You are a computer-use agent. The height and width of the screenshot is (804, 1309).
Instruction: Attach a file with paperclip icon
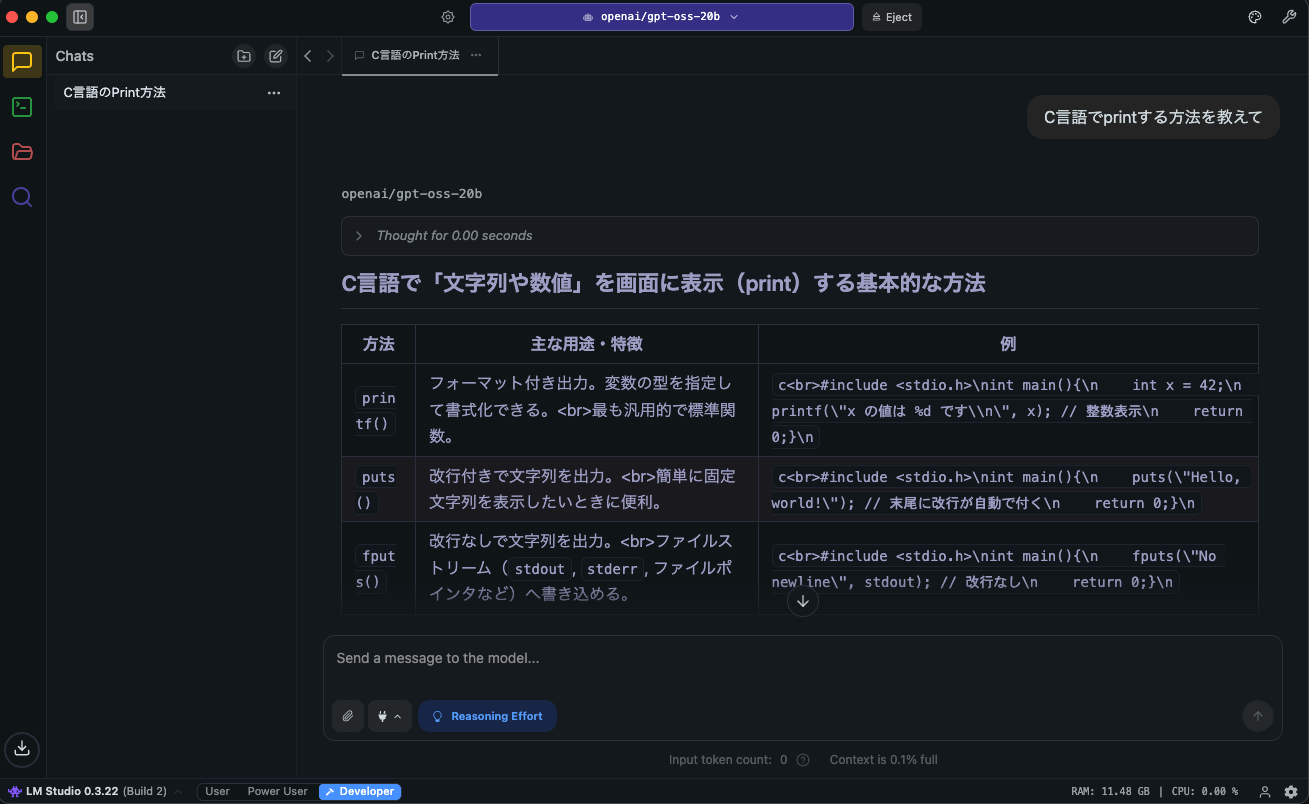[348, 716]
